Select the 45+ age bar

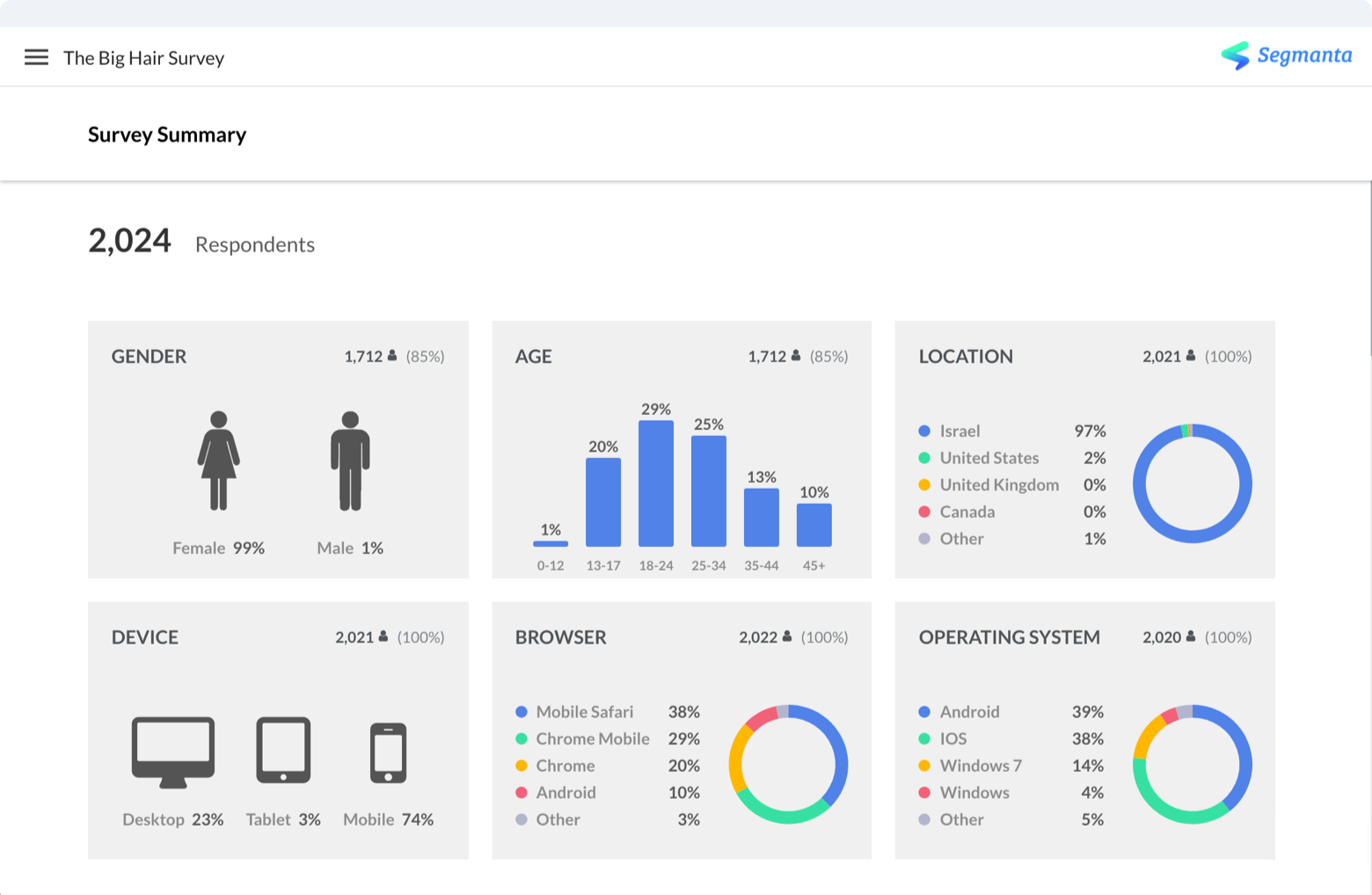click(x=814, y=525)
